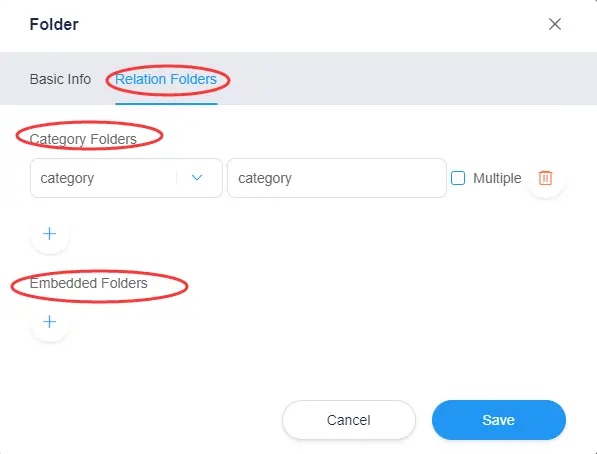Focus the category name text field
The width and height of the screenshot is (597, 454).
click(337, 178)
